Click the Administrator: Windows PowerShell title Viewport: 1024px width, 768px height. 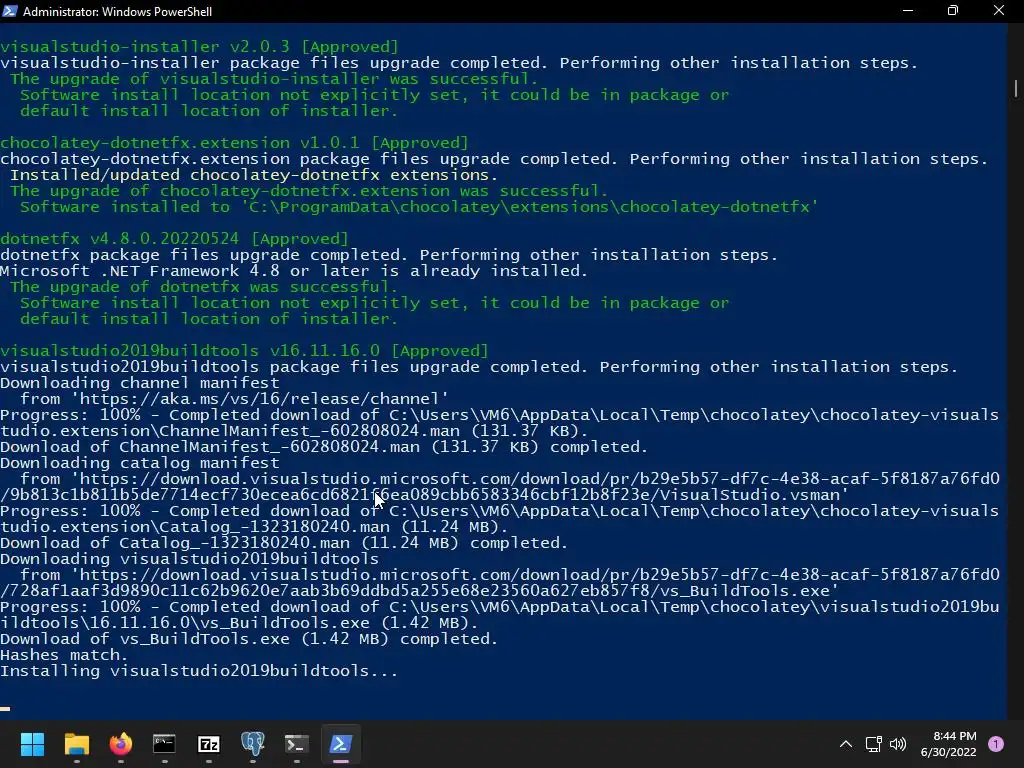pyautogui.click(x=118, y=11)
